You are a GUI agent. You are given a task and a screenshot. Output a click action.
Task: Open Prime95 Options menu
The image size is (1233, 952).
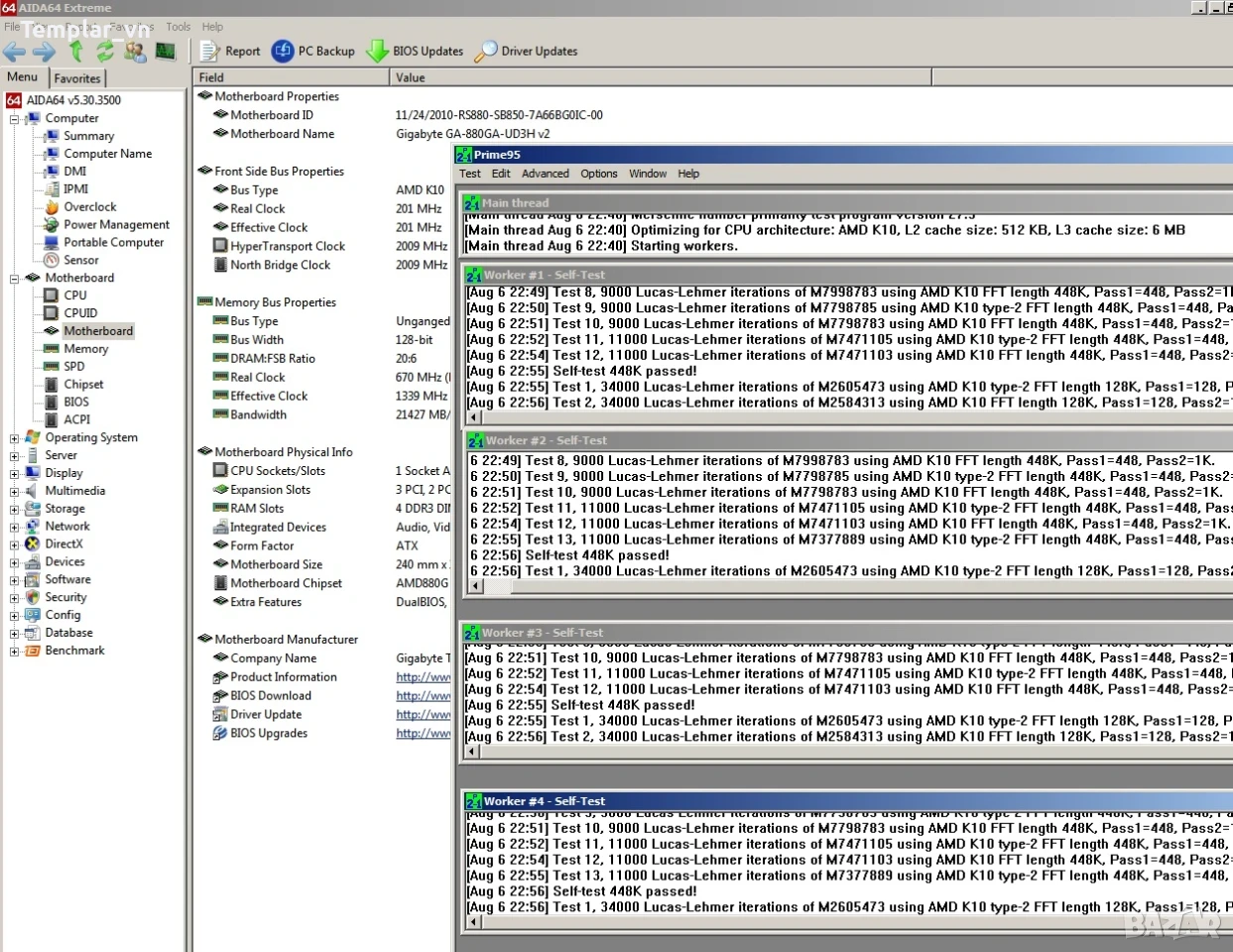pyautogui.click(x=599, y=174)
